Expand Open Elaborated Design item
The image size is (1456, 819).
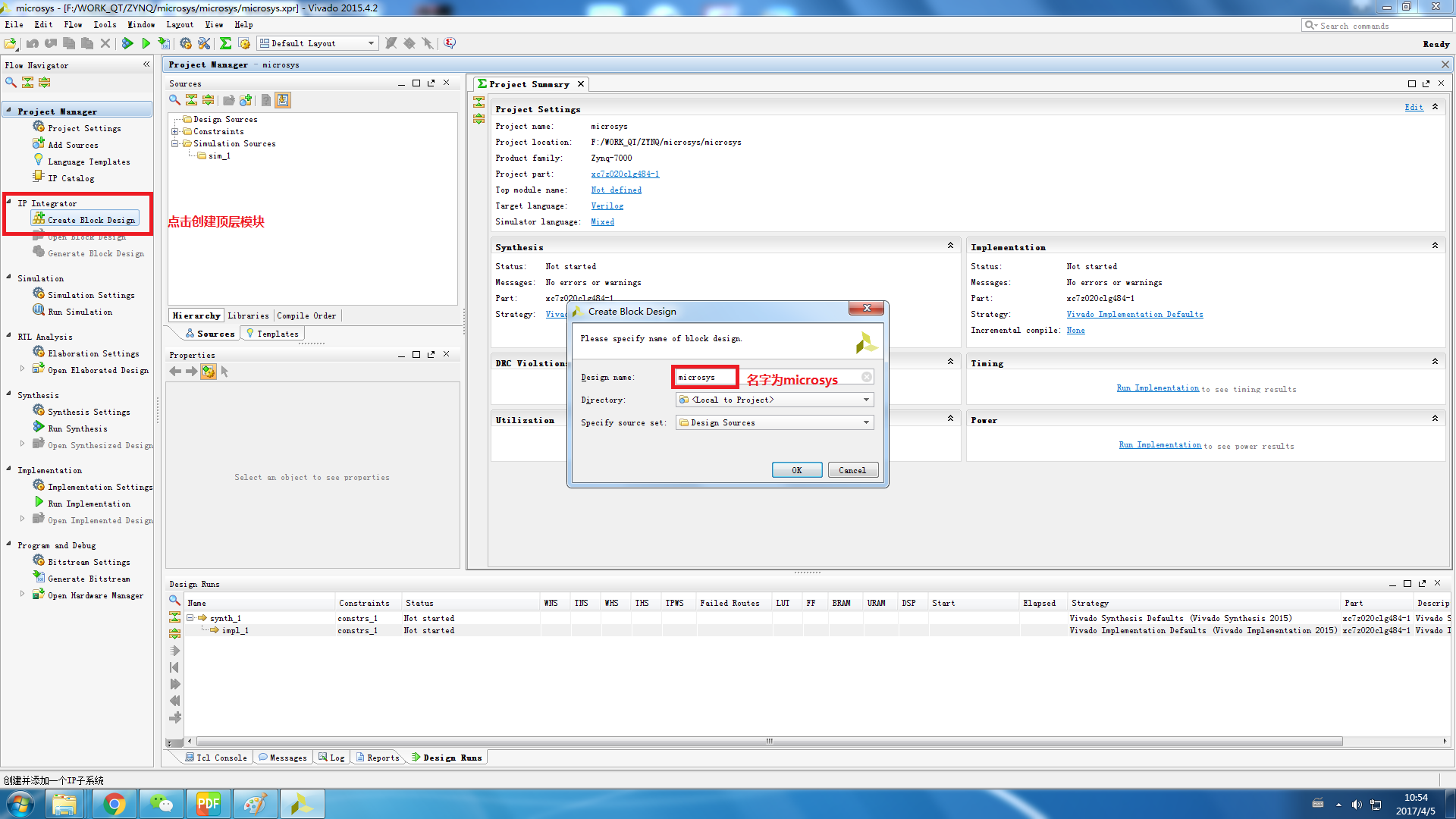pyautogui.click(x=22, y=369)
